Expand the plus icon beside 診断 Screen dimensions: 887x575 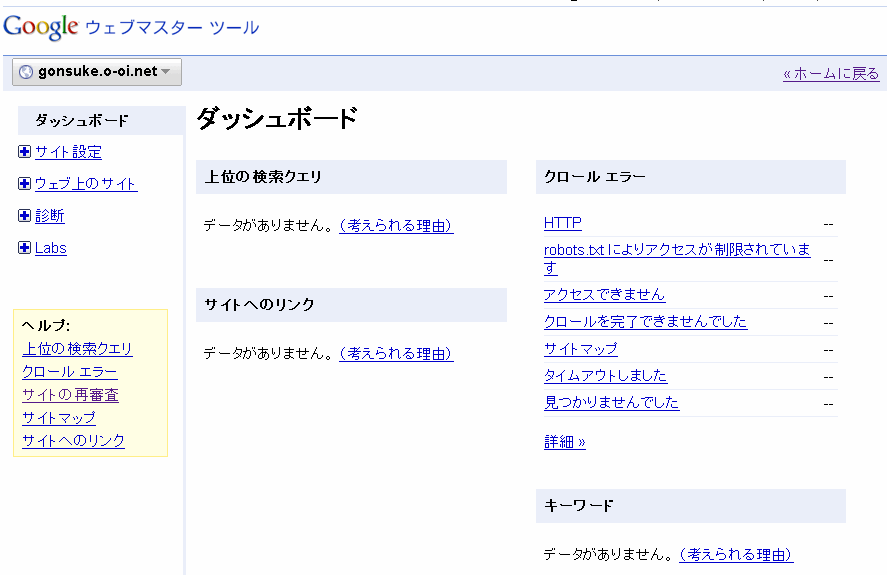(24, 216)
